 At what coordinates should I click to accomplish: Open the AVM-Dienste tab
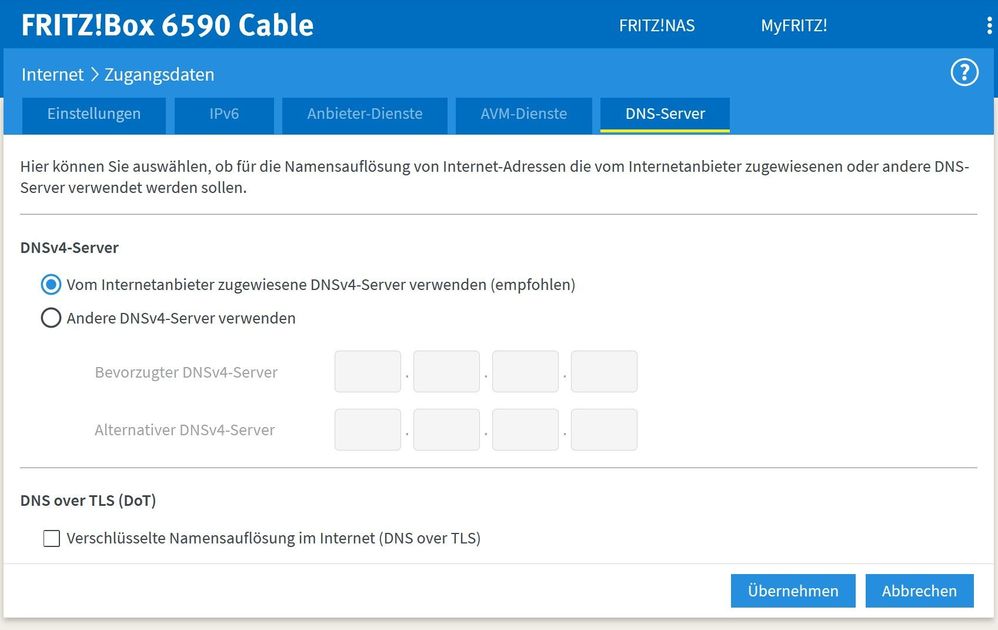[x=524, y=115]
